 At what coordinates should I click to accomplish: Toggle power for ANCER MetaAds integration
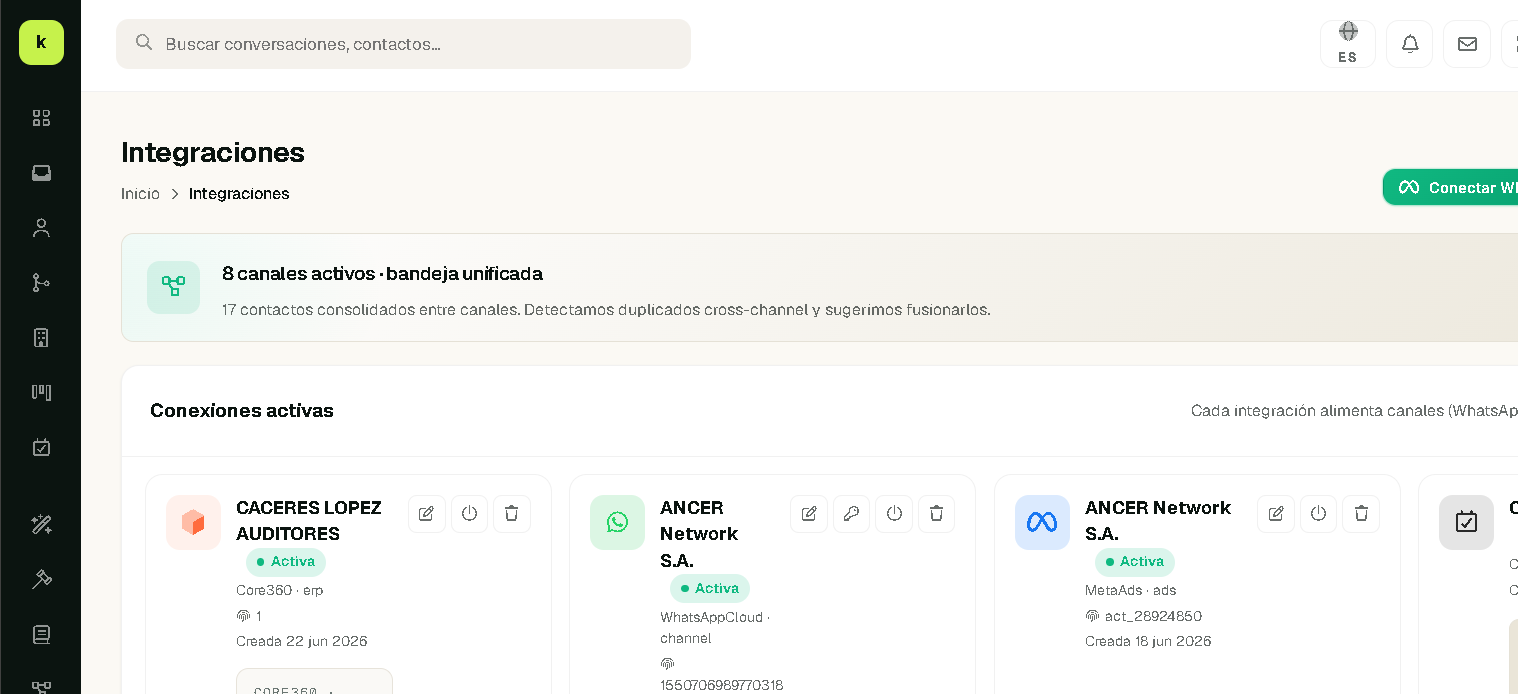pyautogui.click(x=1318, y=514)
